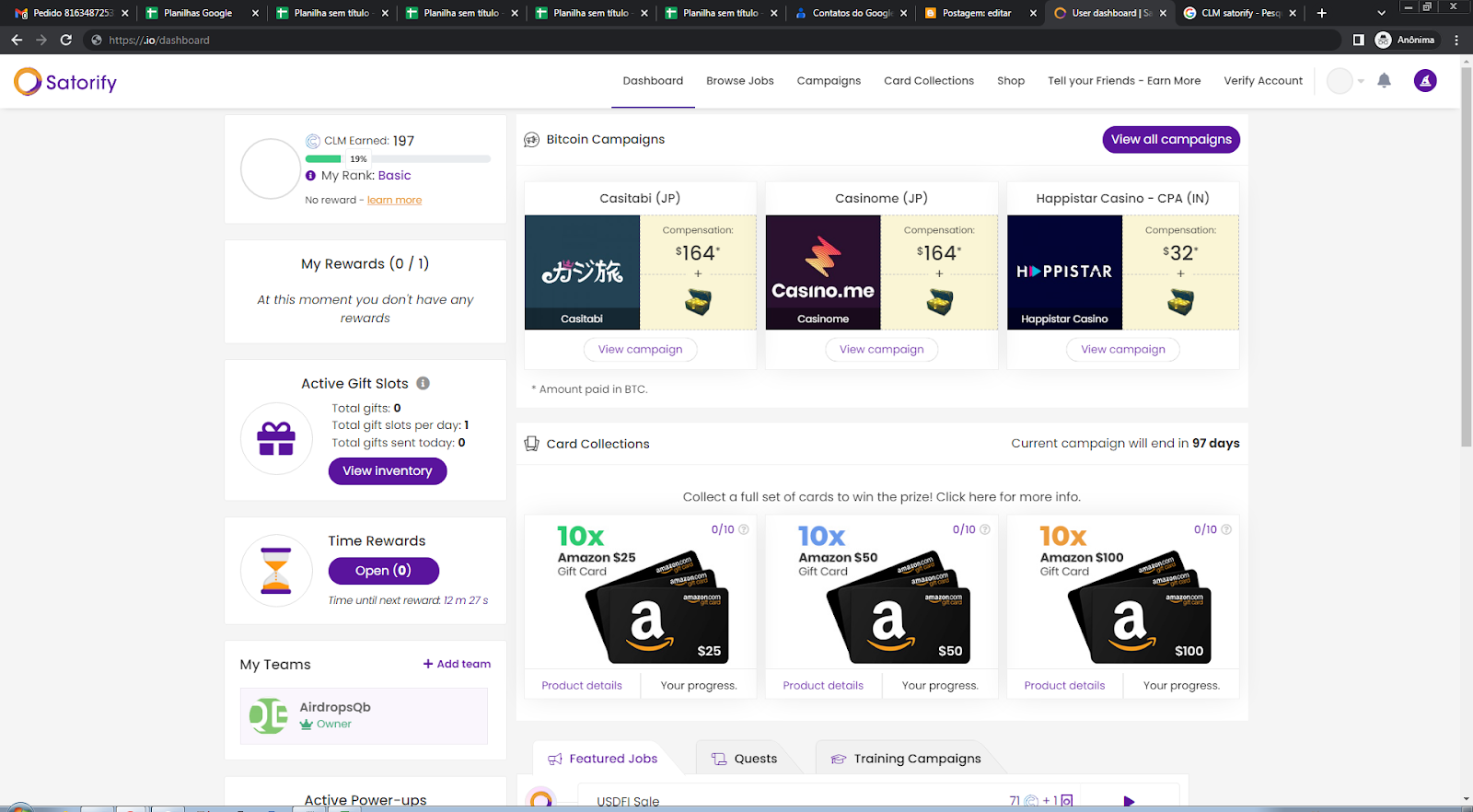Image resolution: width=1473 pixels, height=812 pixels.
Task: View the Happistar Casino campaign
Action: click(1123, 350)
